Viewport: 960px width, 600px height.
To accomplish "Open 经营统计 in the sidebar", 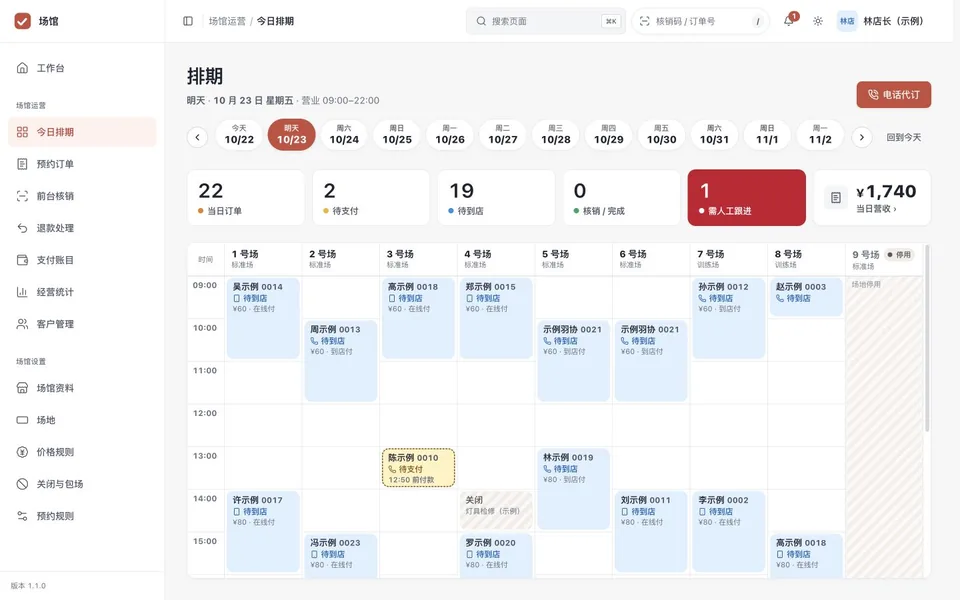I will tap(82, 291).
